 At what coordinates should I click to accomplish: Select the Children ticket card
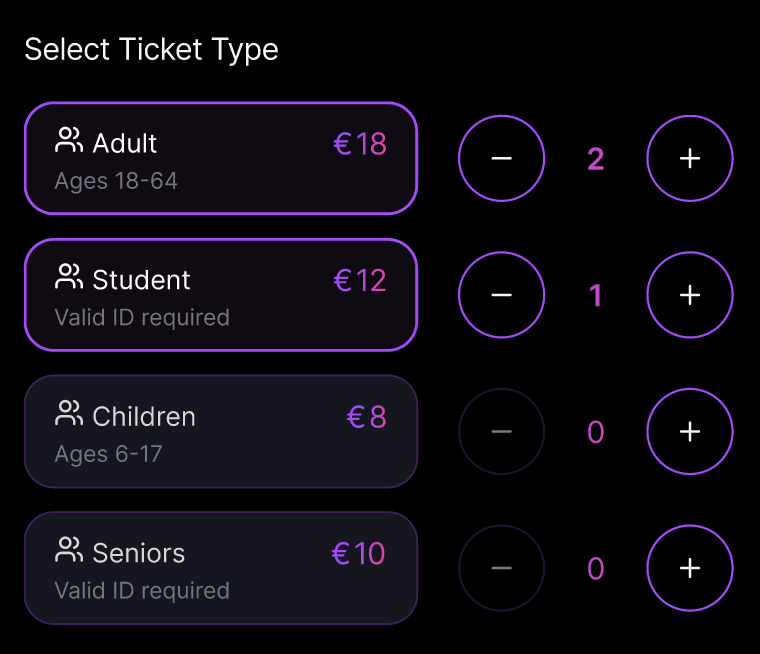pos(220,432)
